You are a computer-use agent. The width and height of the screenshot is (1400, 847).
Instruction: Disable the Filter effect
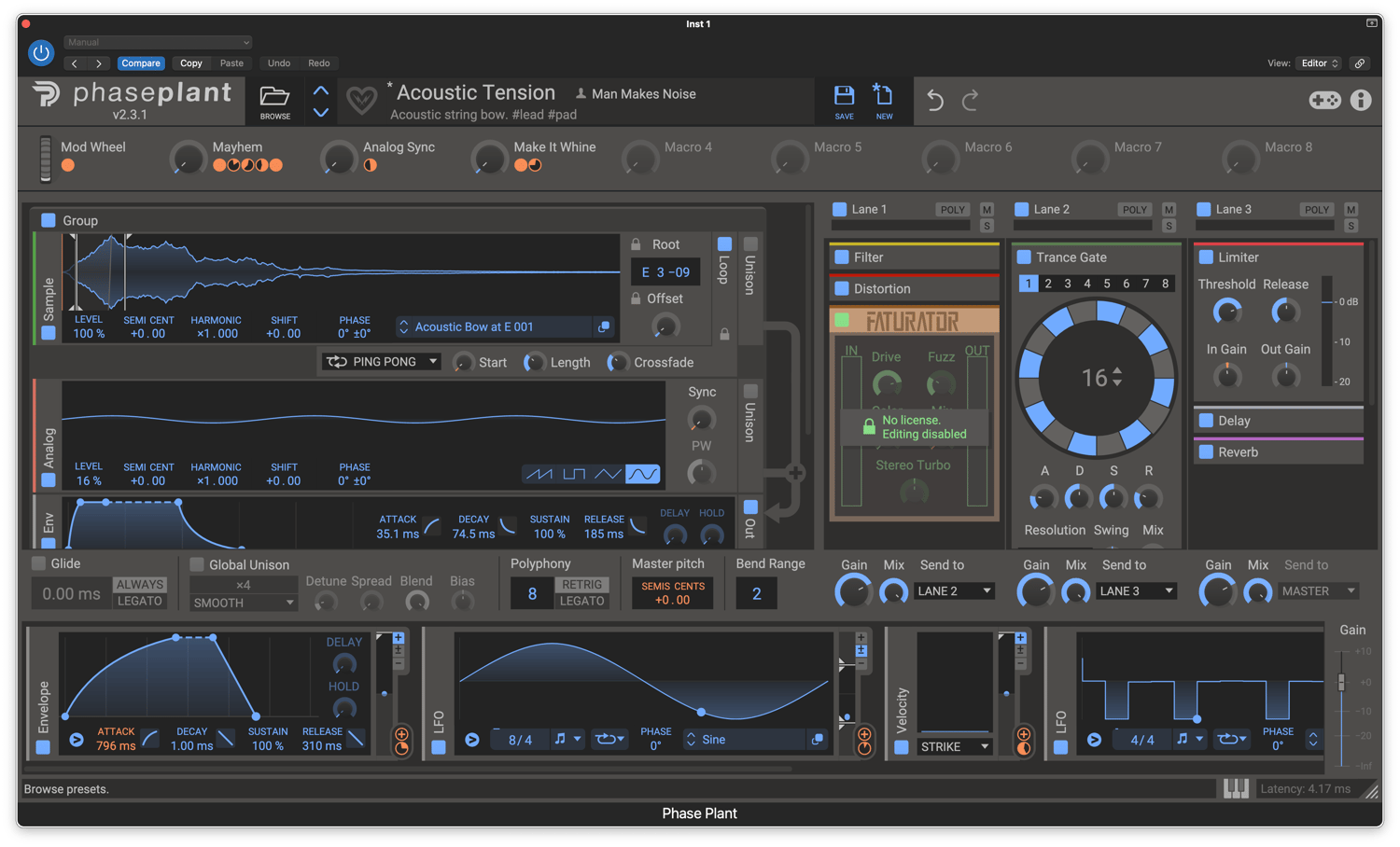[x=842, y=257]
